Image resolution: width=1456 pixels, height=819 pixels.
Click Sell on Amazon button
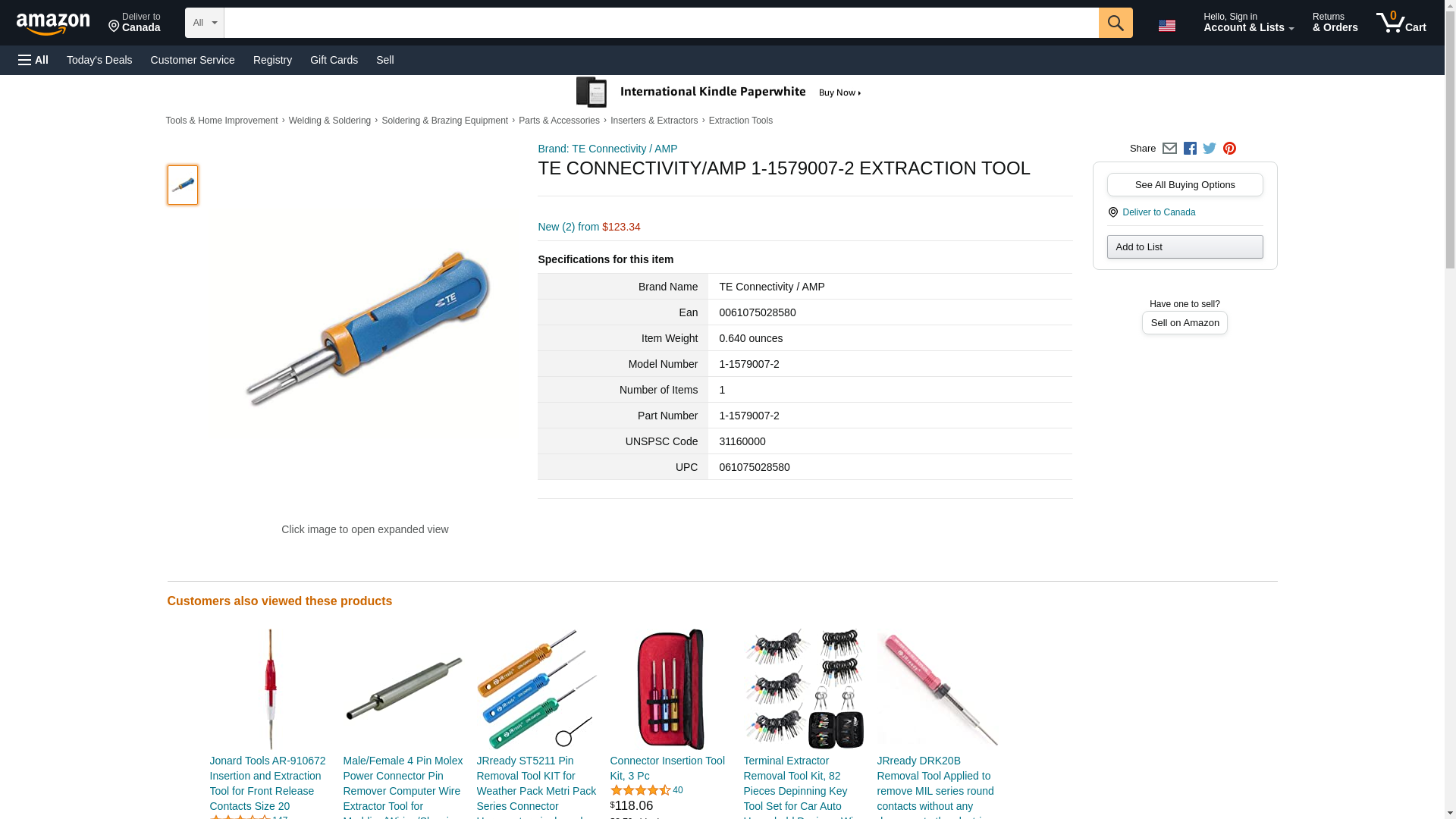pos(1185,322)
